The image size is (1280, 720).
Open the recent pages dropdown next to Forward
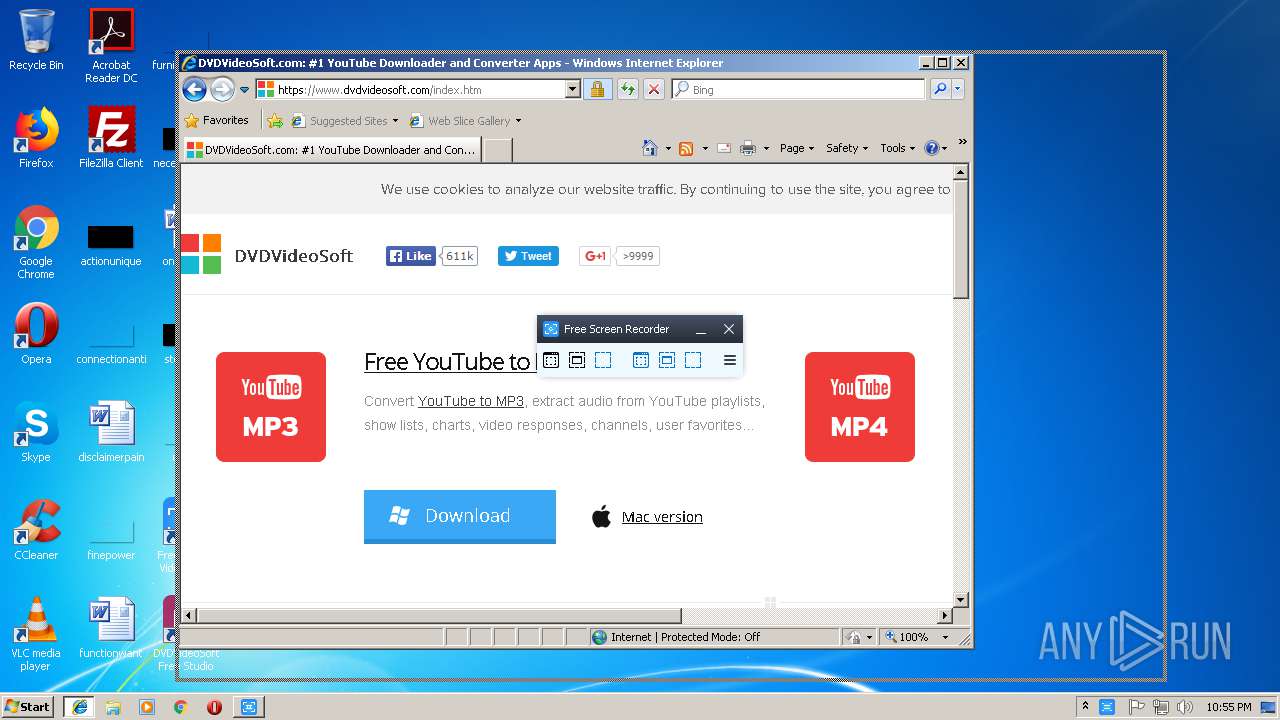coord(244,90)
